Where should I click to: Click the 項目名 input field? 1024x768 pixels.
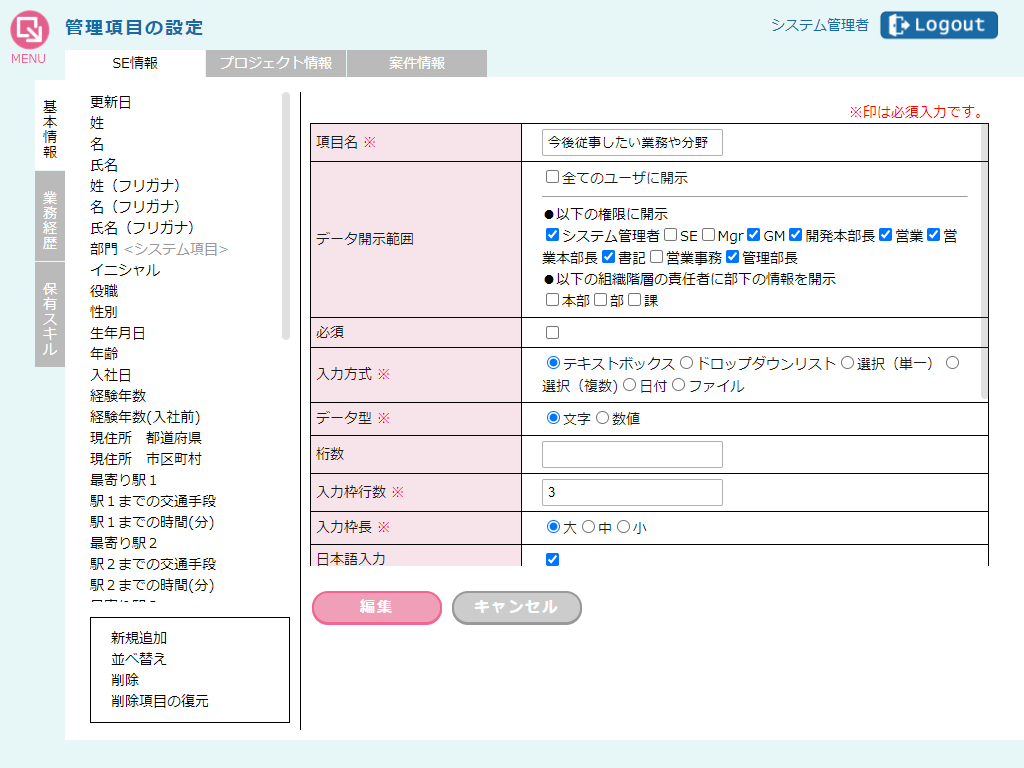(632, 143)
